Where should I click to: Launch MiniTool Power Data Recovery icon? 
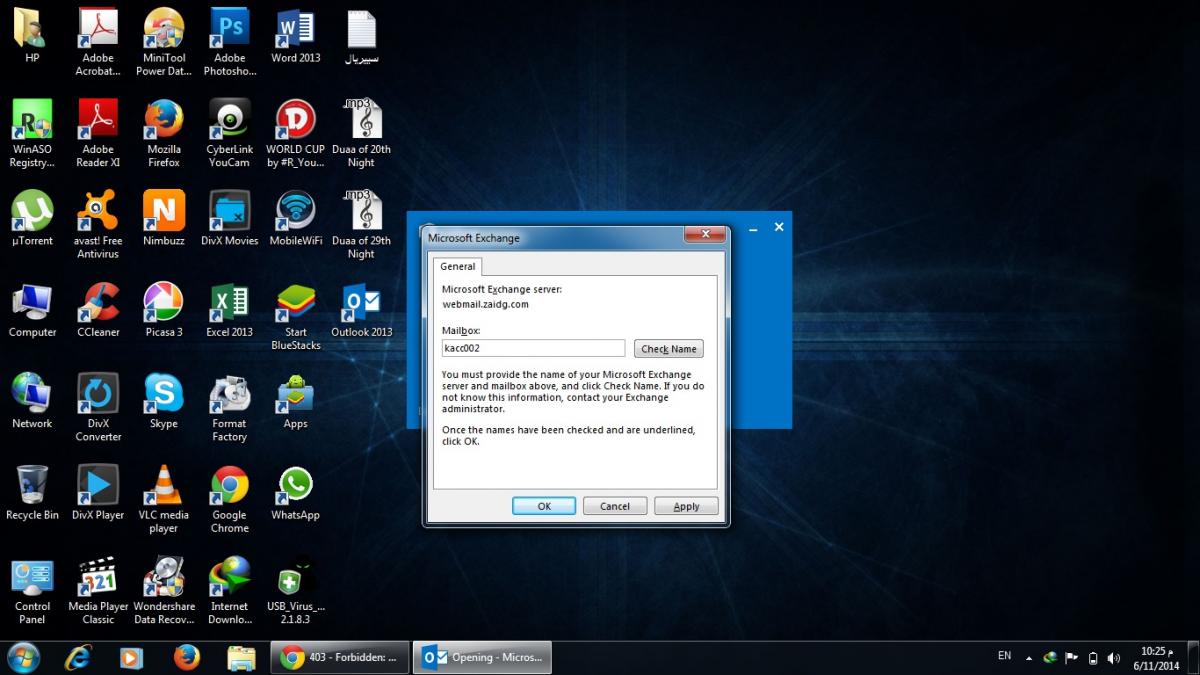(x=164, y=42)
